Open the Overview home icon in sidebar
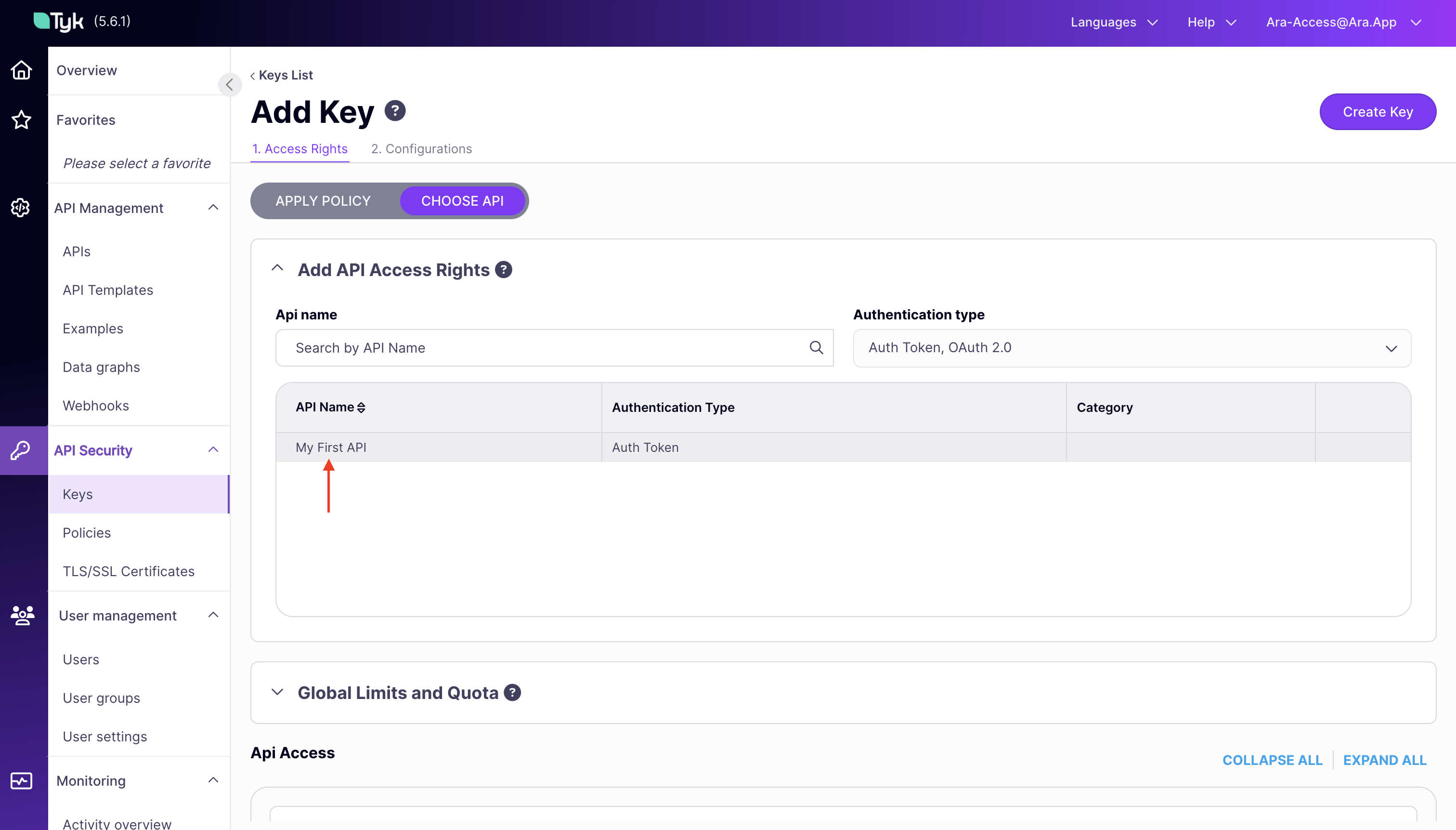Image resolution: width=1456 pixels, height=830 pixels. pos(21,69)
